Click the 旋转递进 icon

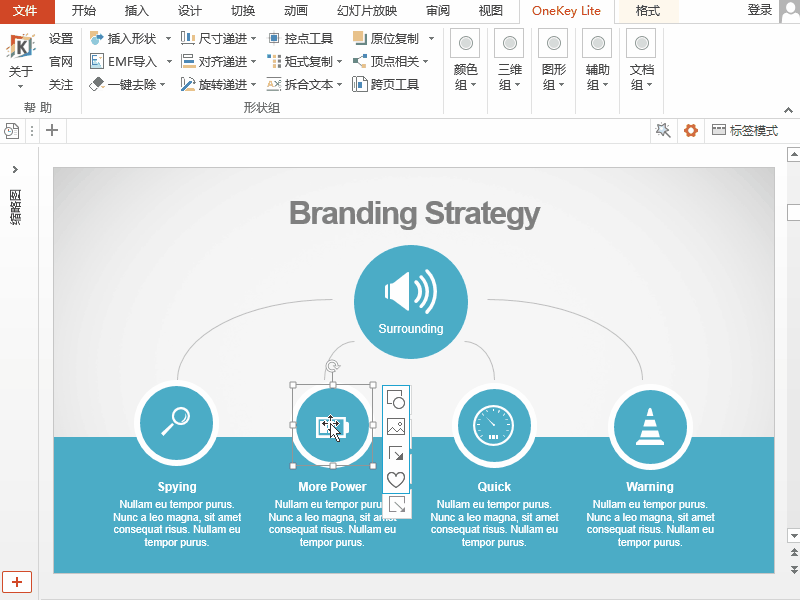pyautogui.click(x=188, y=84)
